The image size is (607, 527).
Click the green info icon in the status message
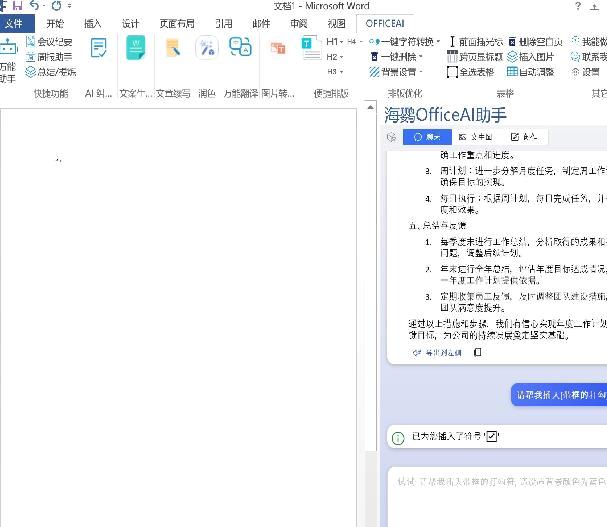tap(398, 438)
